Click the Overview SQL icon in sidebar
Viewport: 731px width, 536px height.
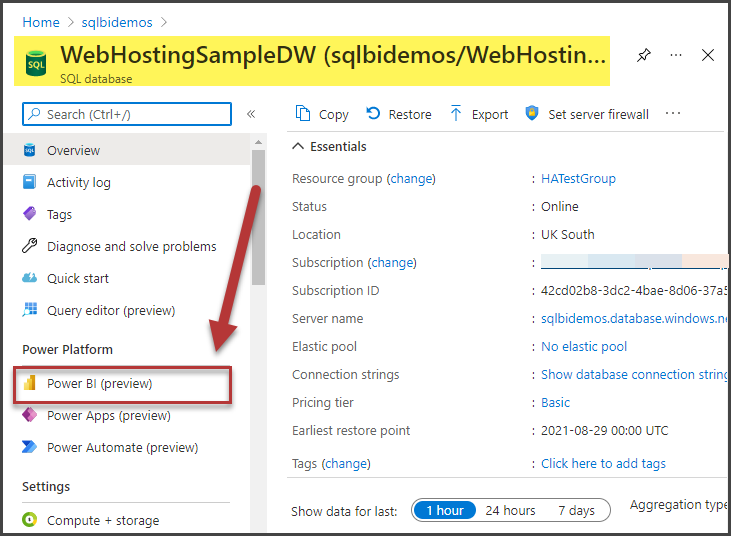click(x=29, y=150)
